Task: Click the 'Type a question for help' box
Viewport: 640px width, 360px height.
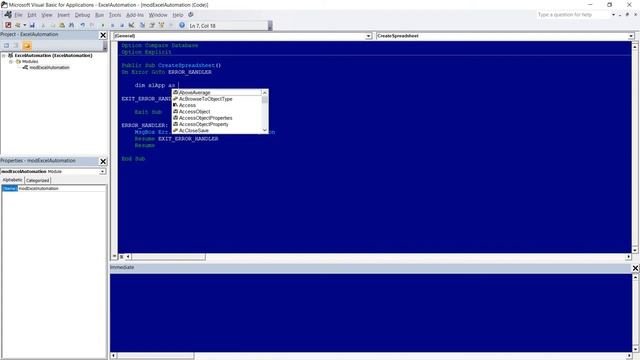Action: tap(573, 15)
